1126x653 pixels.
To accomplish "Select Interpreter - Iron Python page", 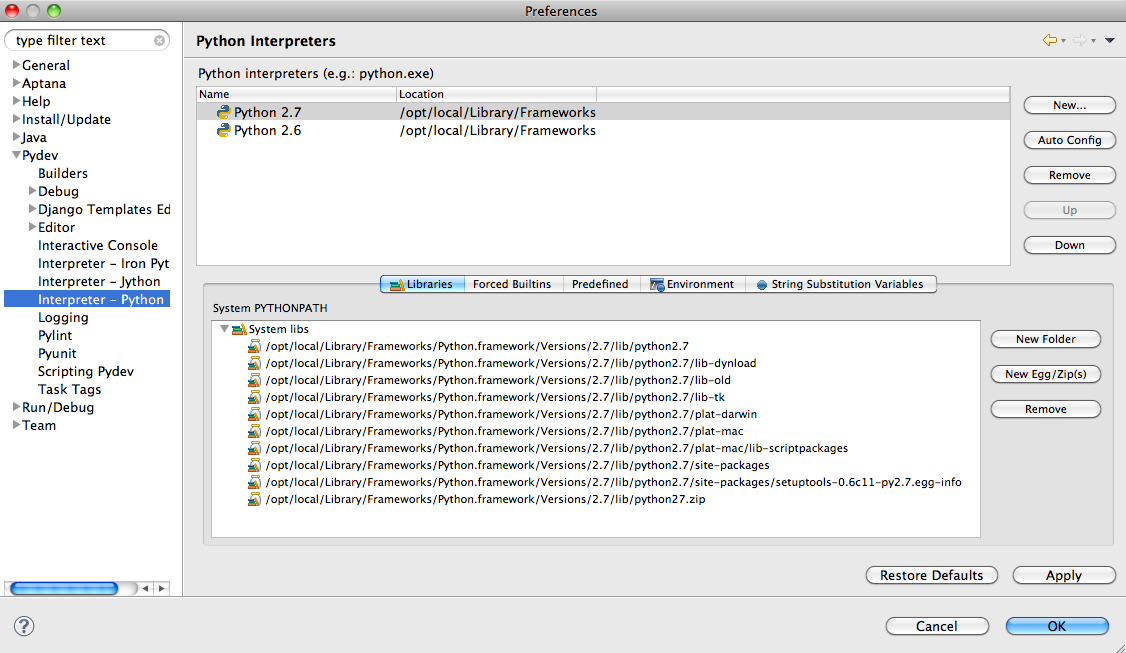I will [x=103, y=264].
